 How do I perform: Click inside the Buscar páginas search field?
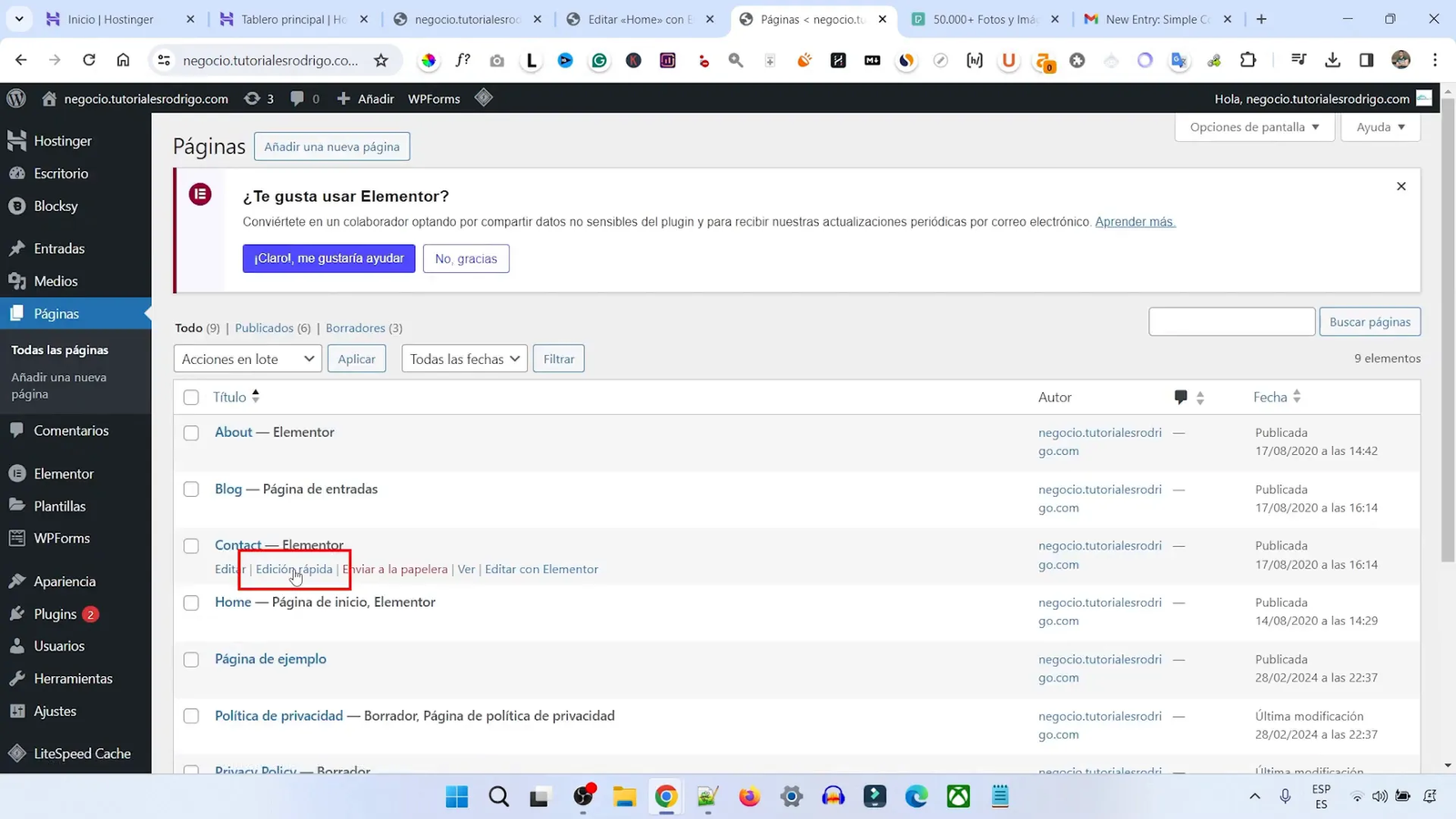tap(1231, 321)
